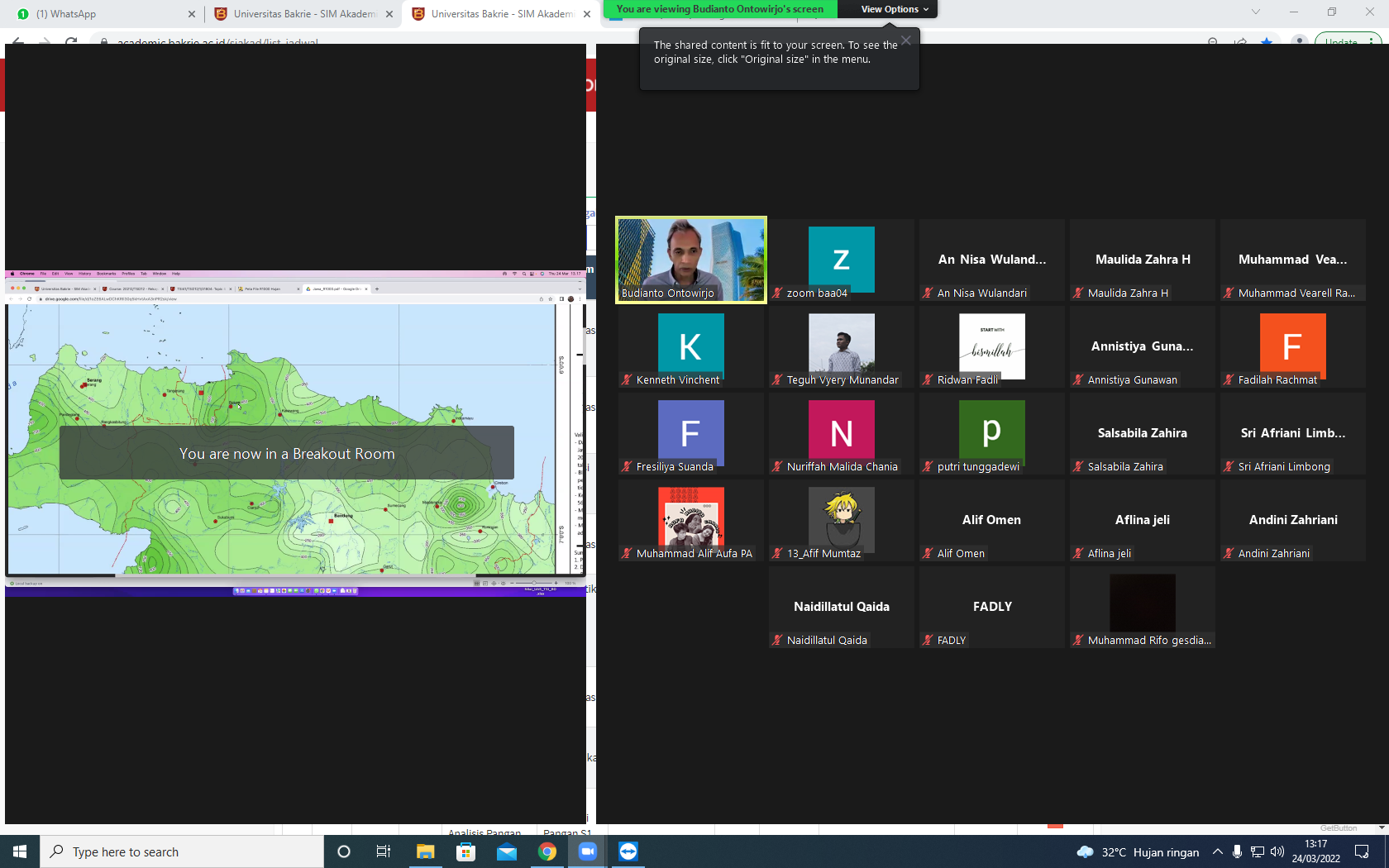Open the View Options dropdown

click(895, 9)
